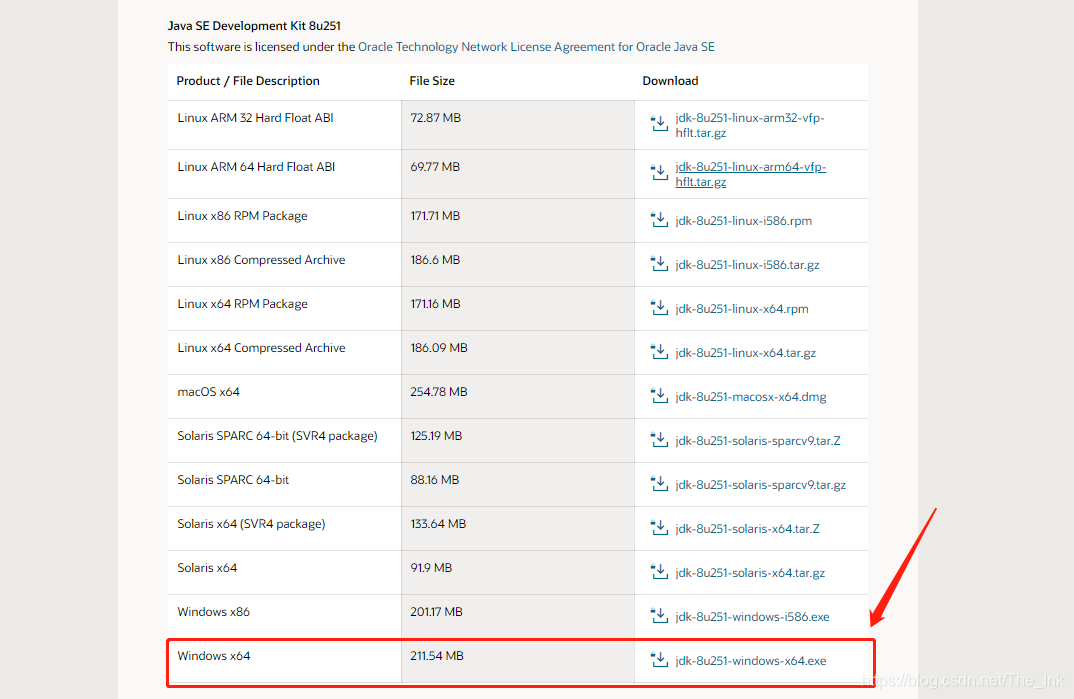The image size is (1074, 699).
Task: Download jdk-8u251-solaris-x64.tar.Z link
Action: pyautogui.click(x=747, y=529)
